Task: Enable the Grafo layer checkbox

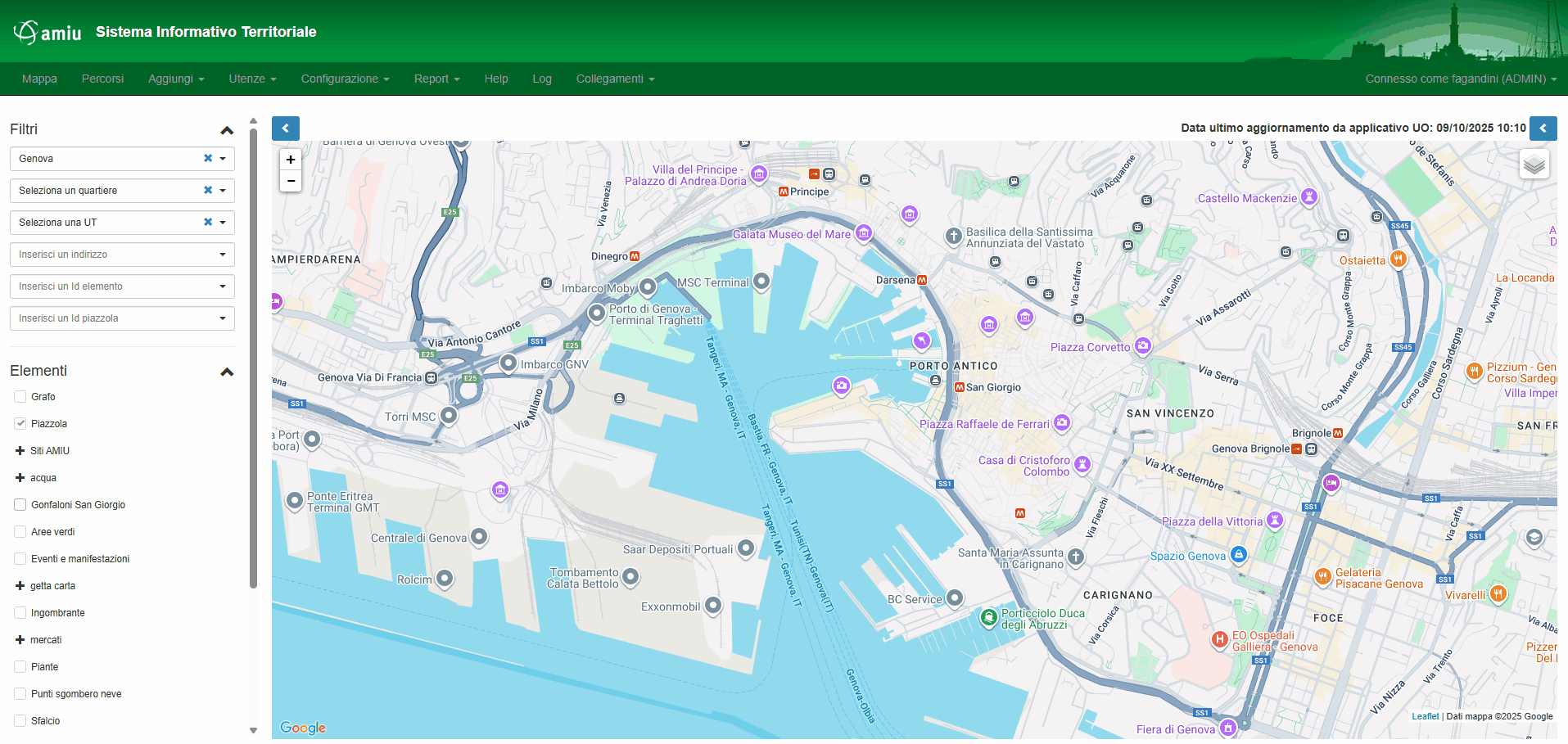Action: pyautogui.click(x=20, y=397)
